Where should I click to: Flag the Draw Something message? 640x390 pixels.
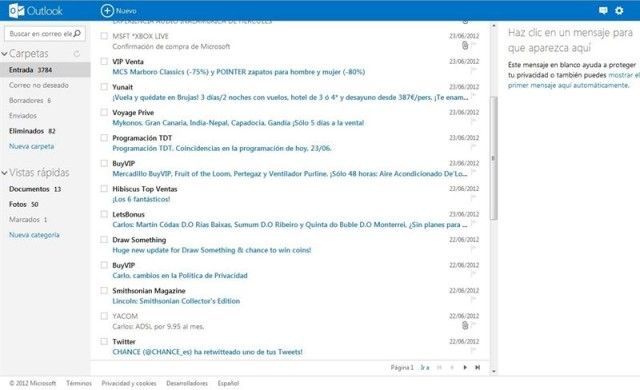pyautogui.click(x=473, y=249)
